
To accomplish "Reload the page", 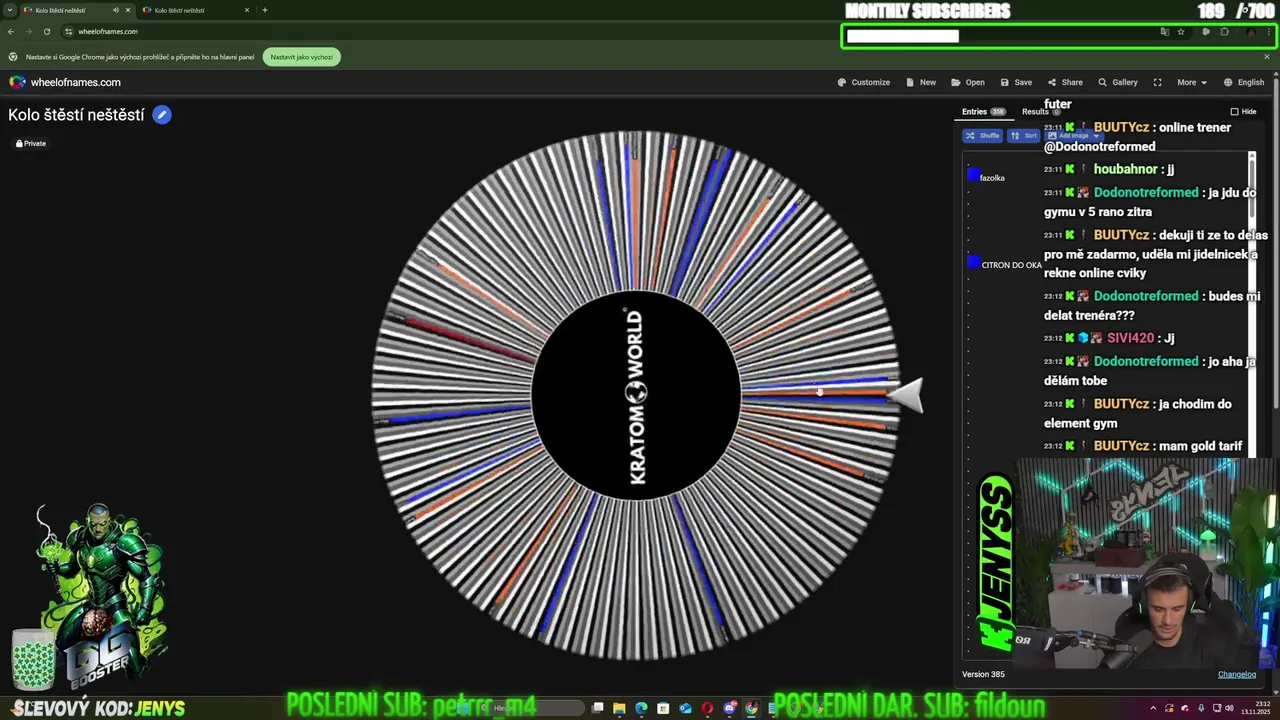I will (x=46, y=31).
